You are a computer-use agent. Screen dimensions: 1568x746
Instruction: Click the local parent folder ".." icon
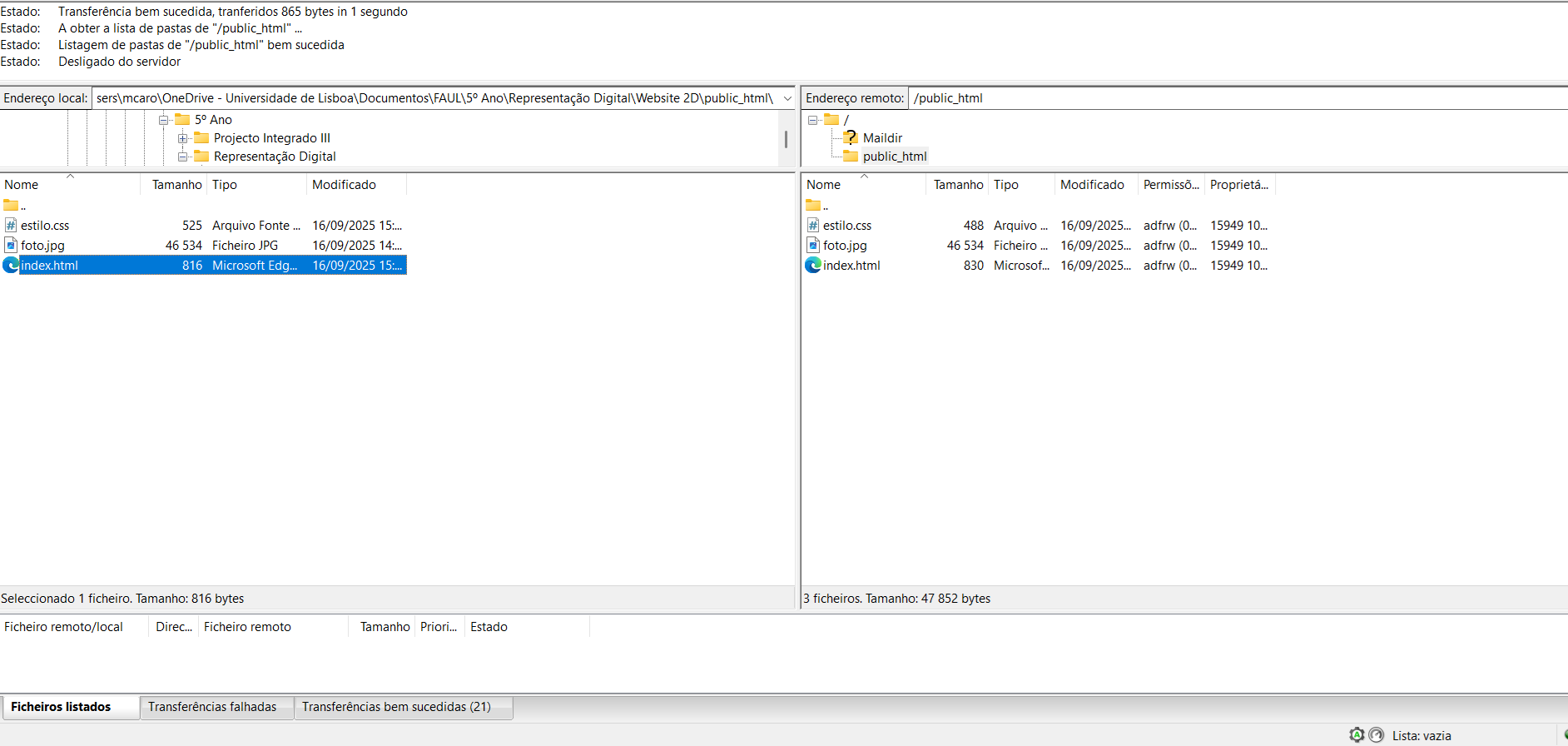tap(11, 206)
